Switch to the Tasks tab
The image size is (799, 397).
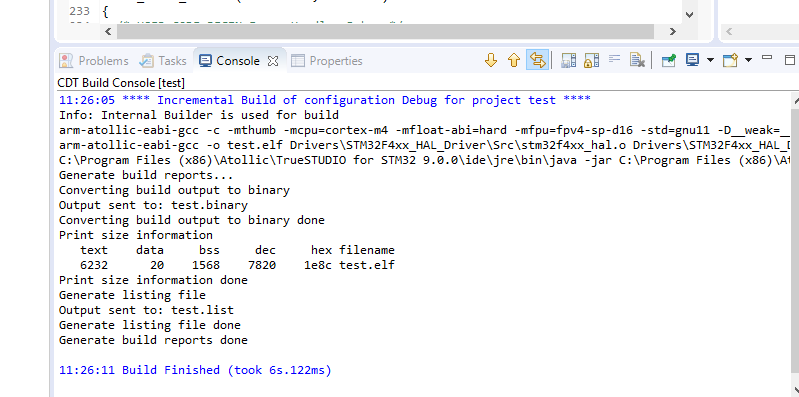point(163,61)
